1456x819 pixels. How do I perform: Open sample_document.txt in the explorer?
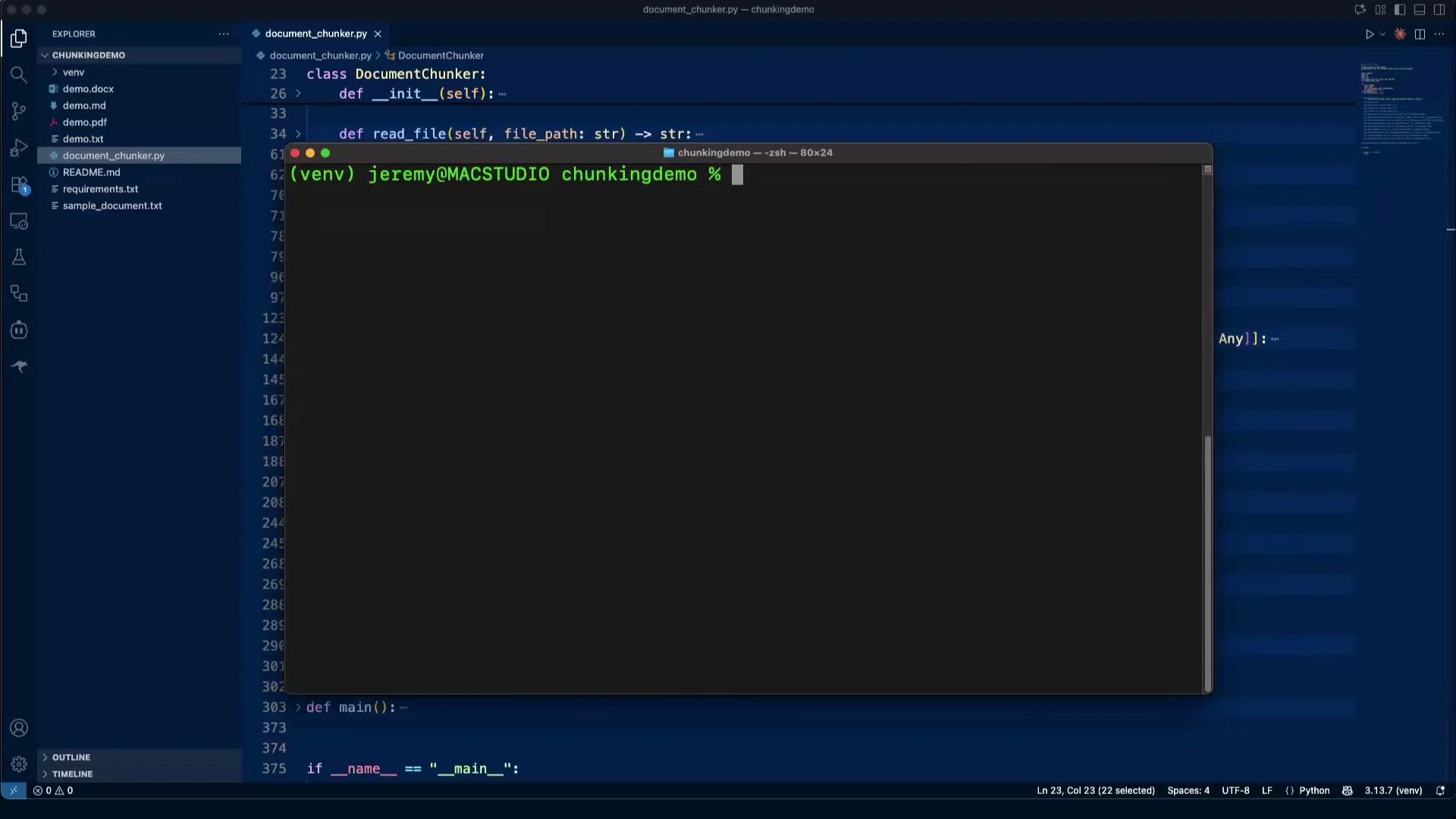tap(140, 206)
